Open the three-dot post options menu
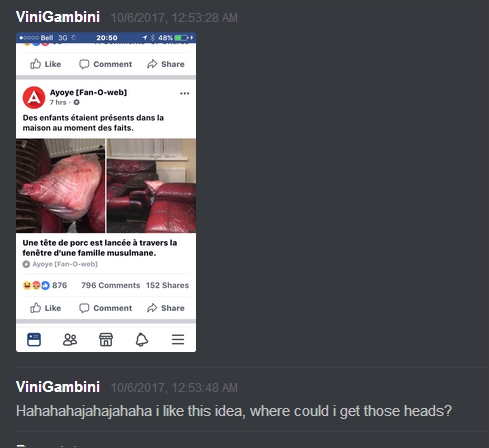Viewport: 489px width, 448px height. tap(185, 93)
